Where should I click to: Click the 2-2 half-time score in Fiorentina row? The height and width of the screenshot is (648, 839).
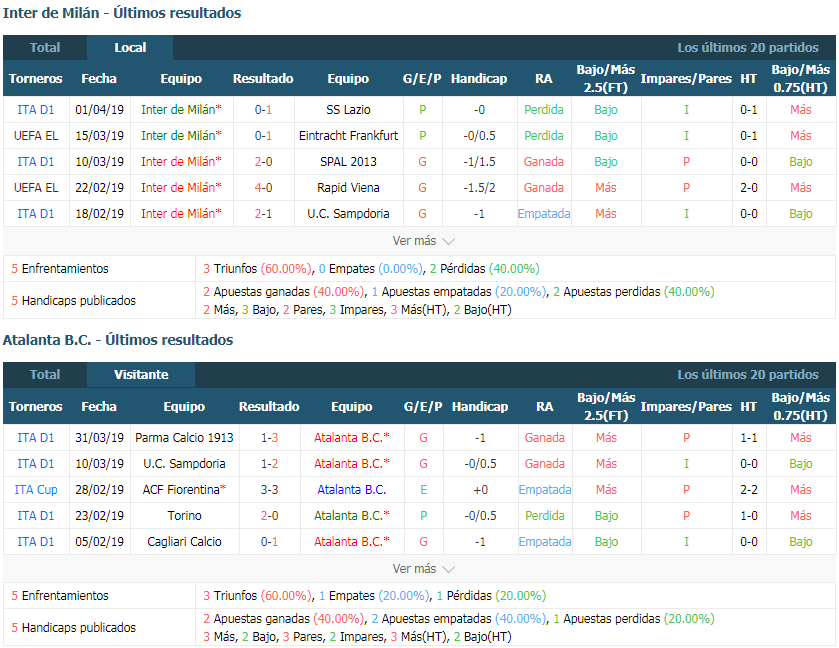[x=749, y=490]
